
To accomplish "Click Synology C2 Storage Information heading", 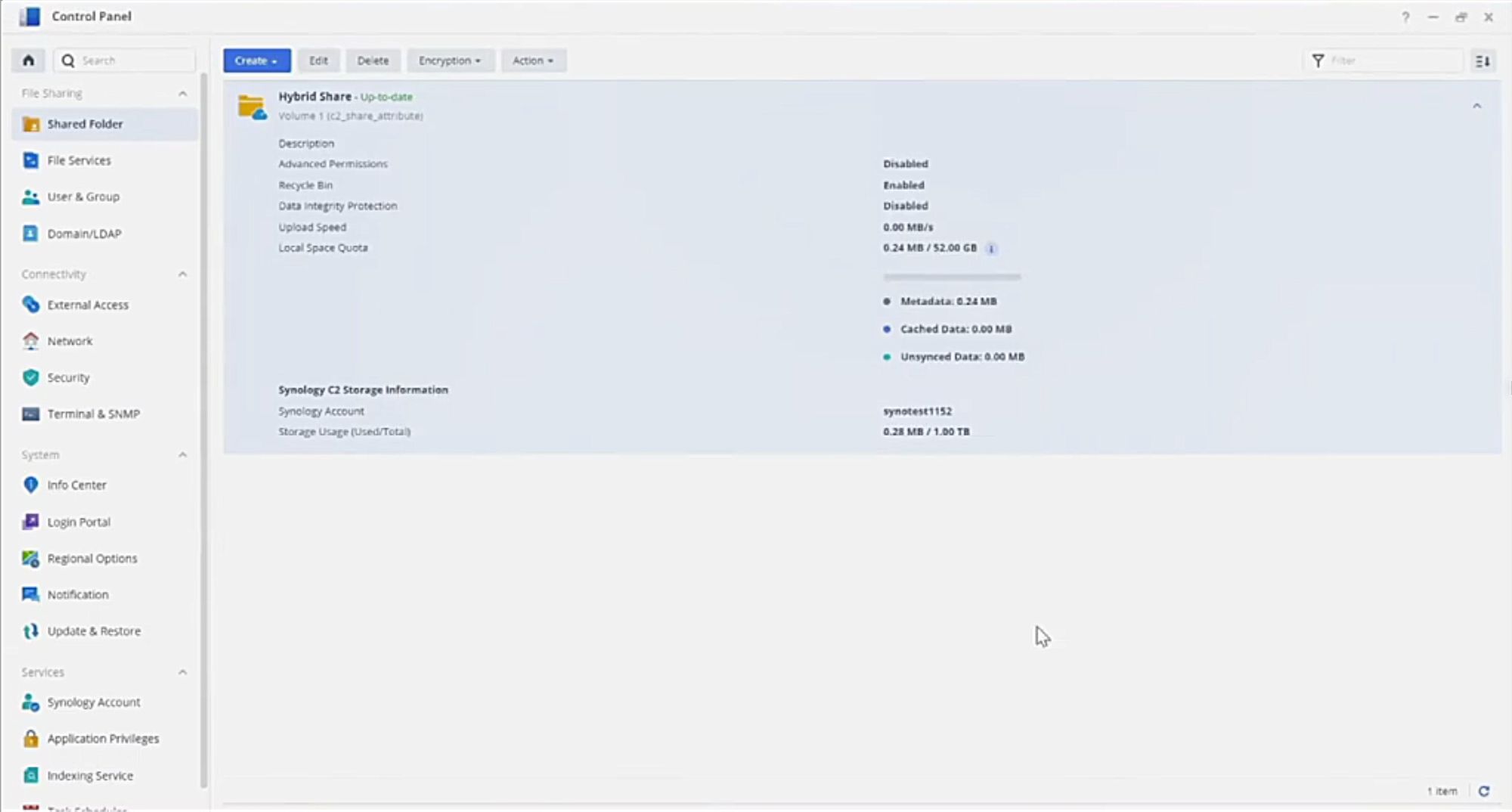I will coord(363,390).
